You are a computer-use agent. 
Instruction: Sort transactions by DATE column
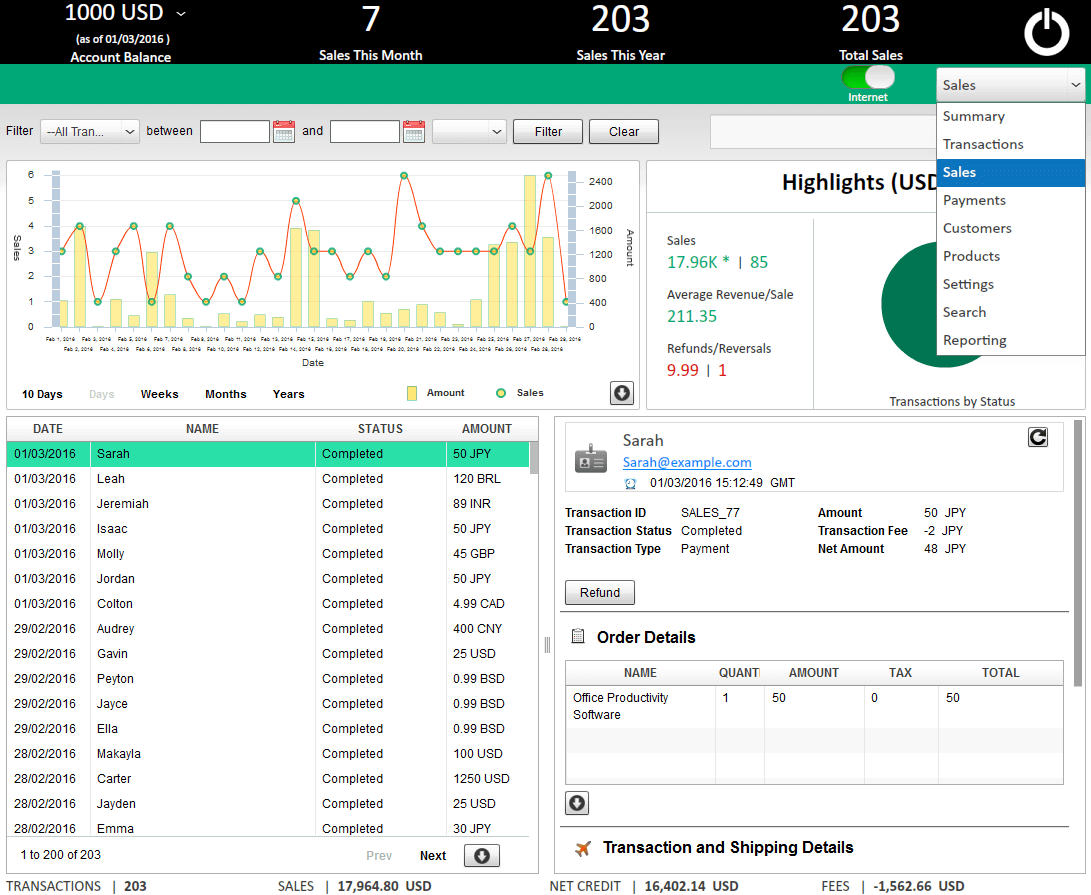[48, 429]
